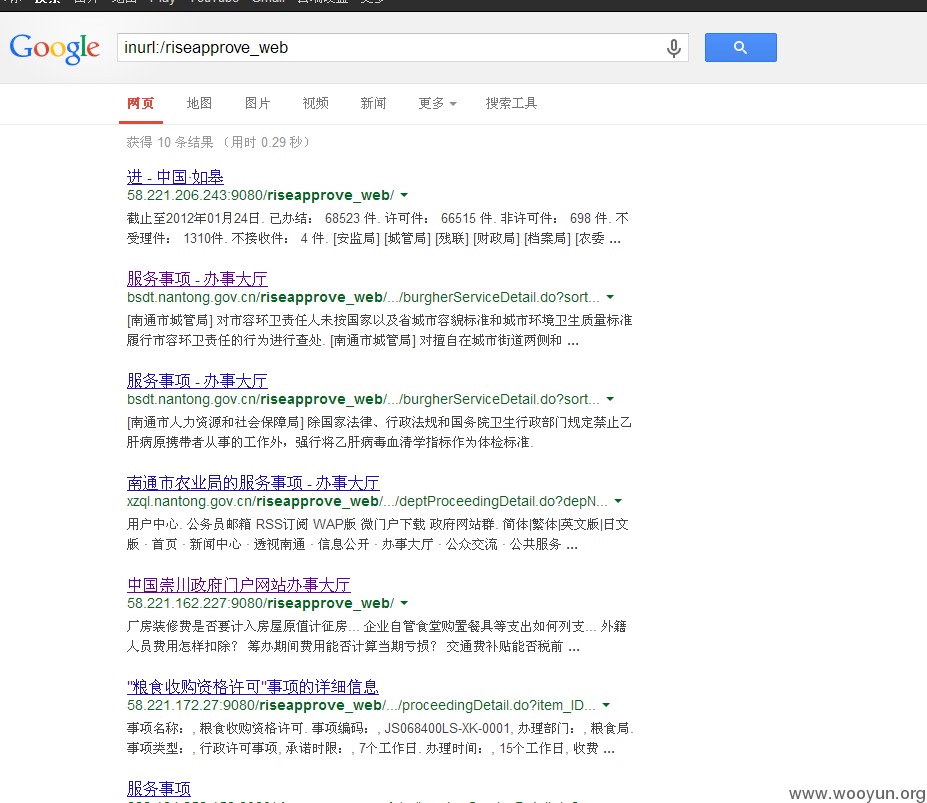Select the 网页 tab
The image size is (927, 803).
pyautogui.click(x=141, y=103)
